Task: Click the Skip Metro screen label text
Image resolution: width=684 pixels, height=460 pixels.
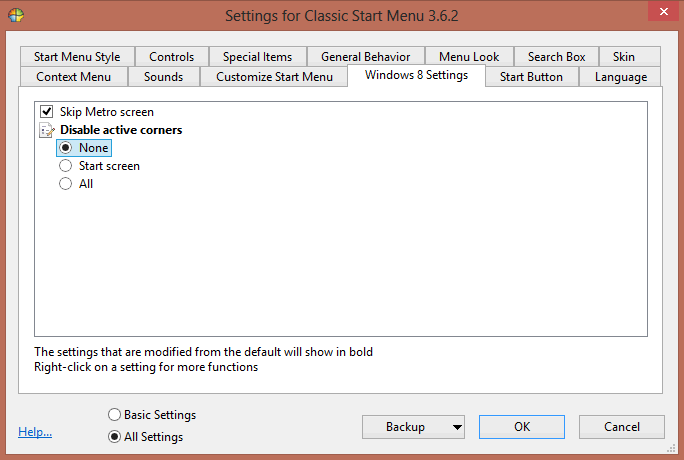Action: point(107,112)
